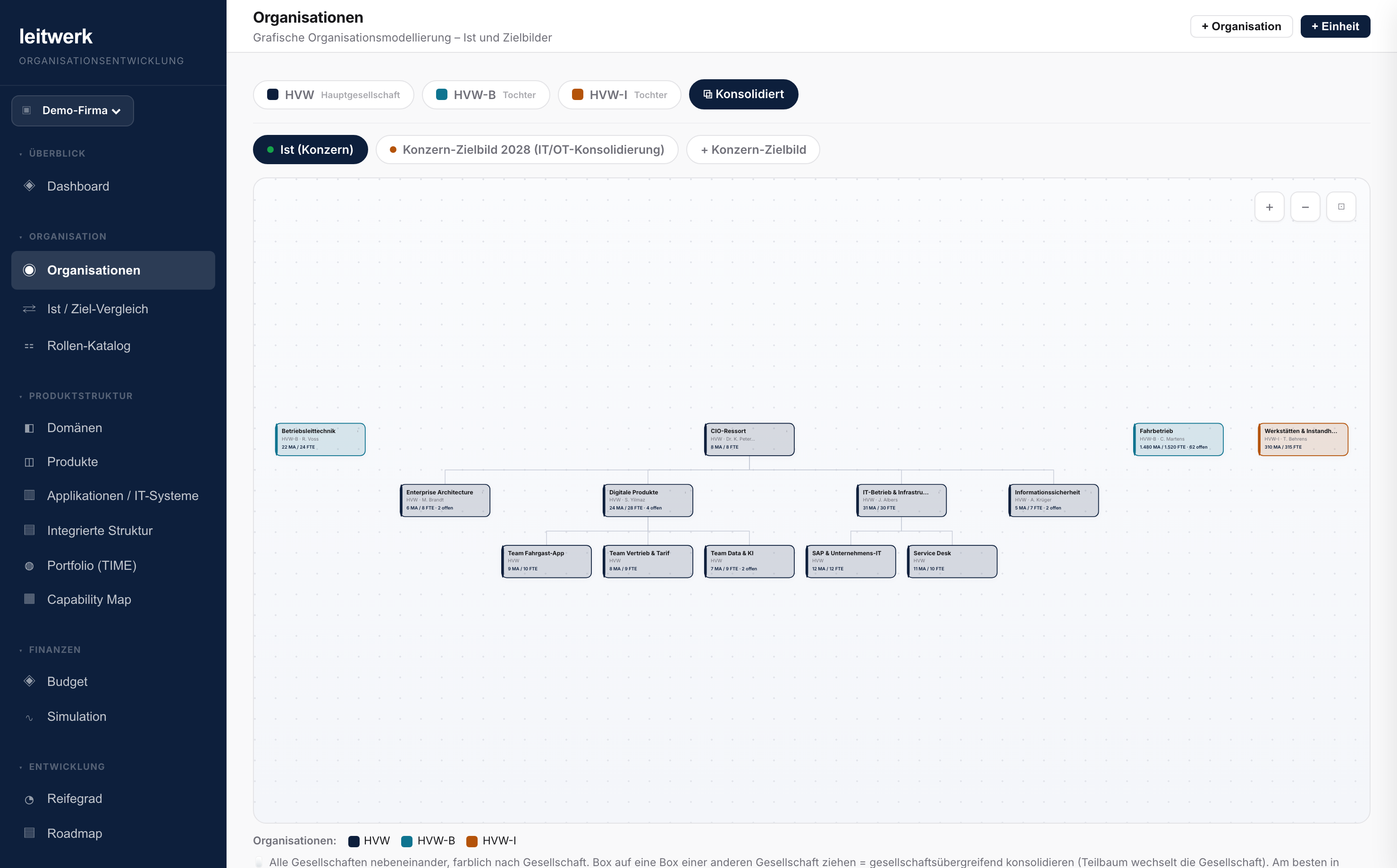Click the Integrierte Struktur icon
Image resolution: width=1397 pixels, height=868 pixels.
[29, 530]
